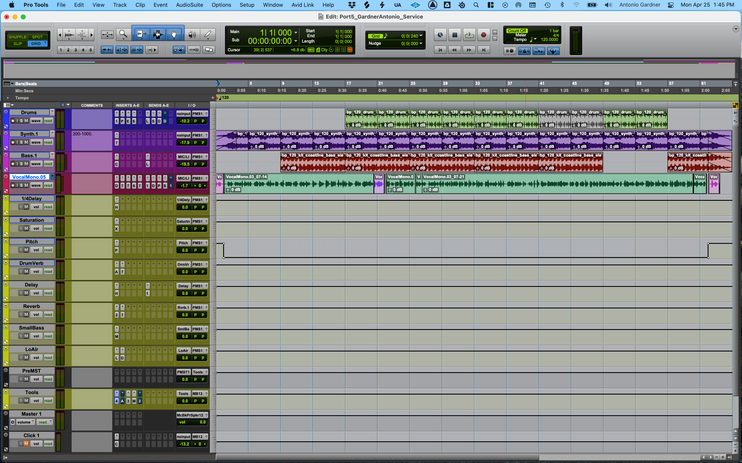
Task: Open the VocalMono.05 track name dropdown arrow
Action: pyautogui.click(x=52, y=177)
